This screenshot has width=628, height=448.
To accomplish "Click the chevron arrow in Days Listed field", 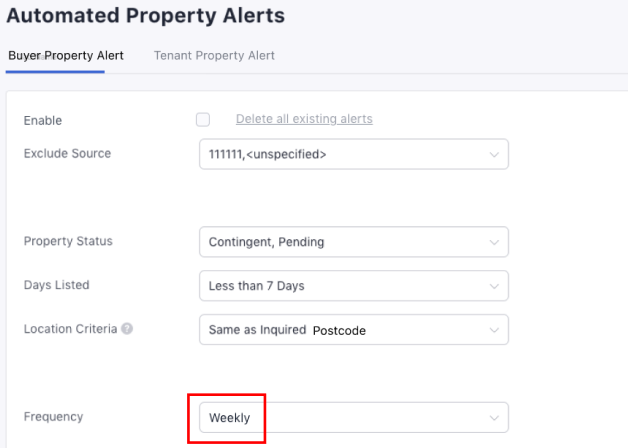I will point(493,286).
